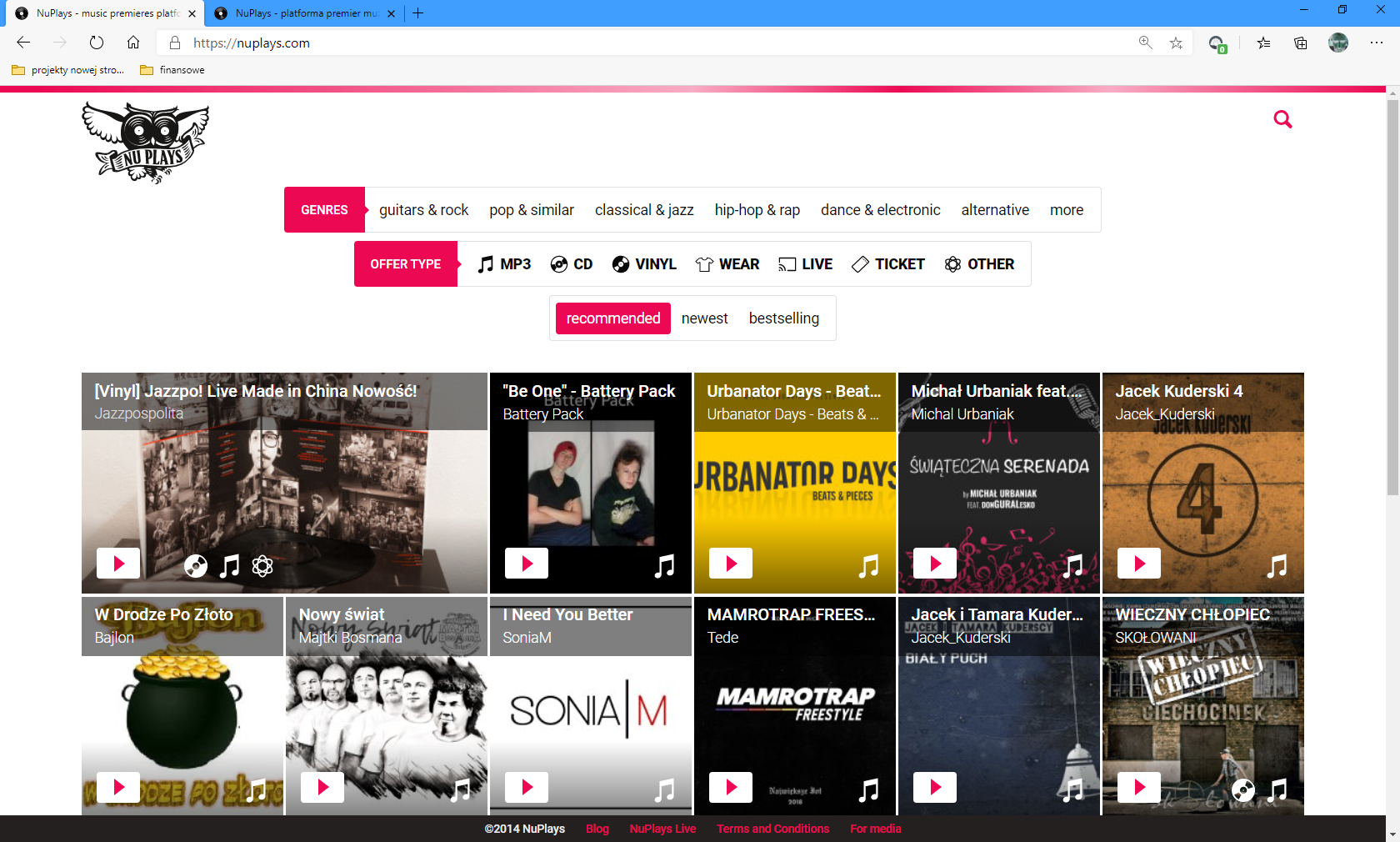Click music note icon on Jazzpo! Live card
Image resolution: width=1400 pixels, height=842 pixels.
229,567
